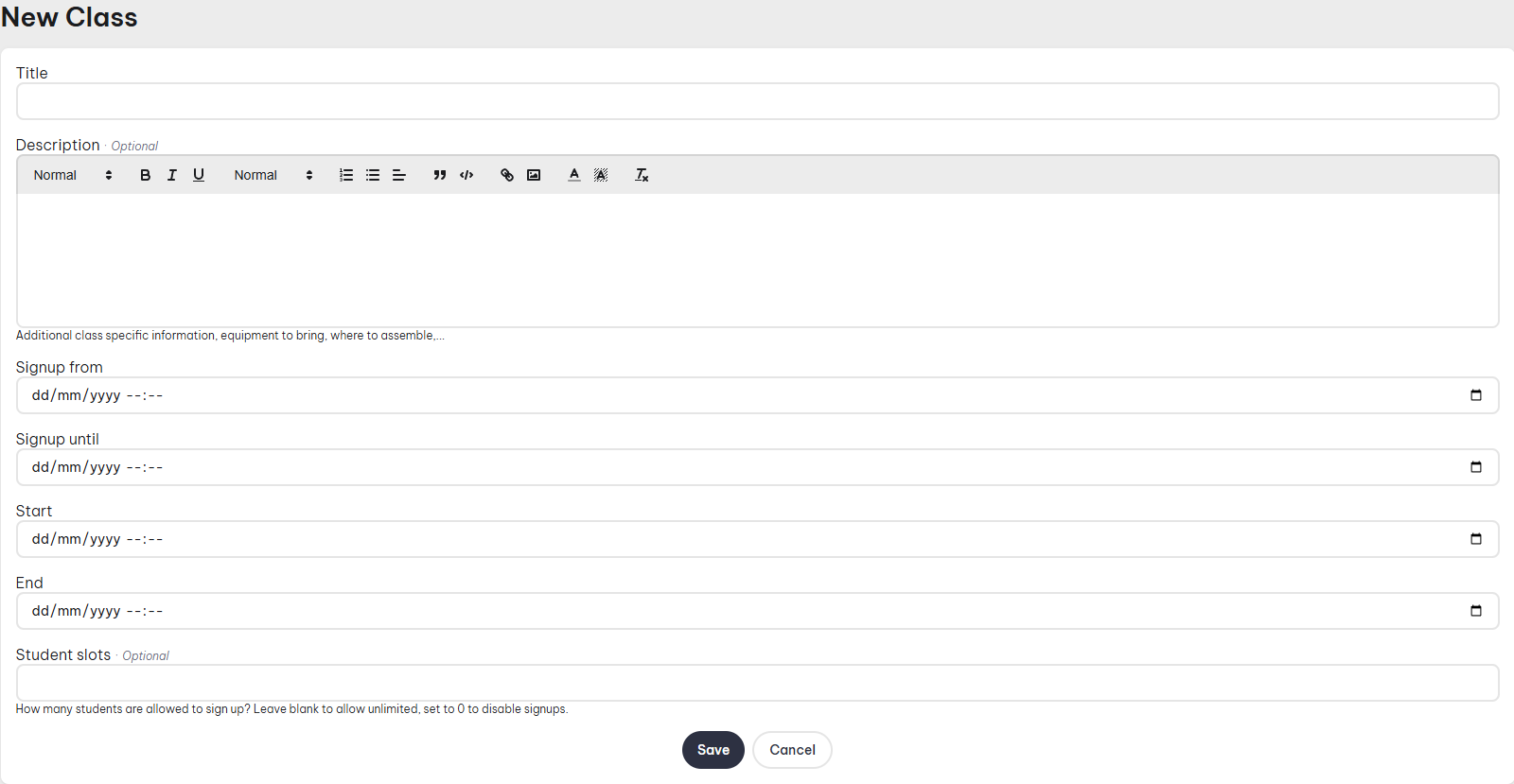Open the Normal dropdown right of Underline
The height and width of the screenshot is (784, 1514).
273,175
